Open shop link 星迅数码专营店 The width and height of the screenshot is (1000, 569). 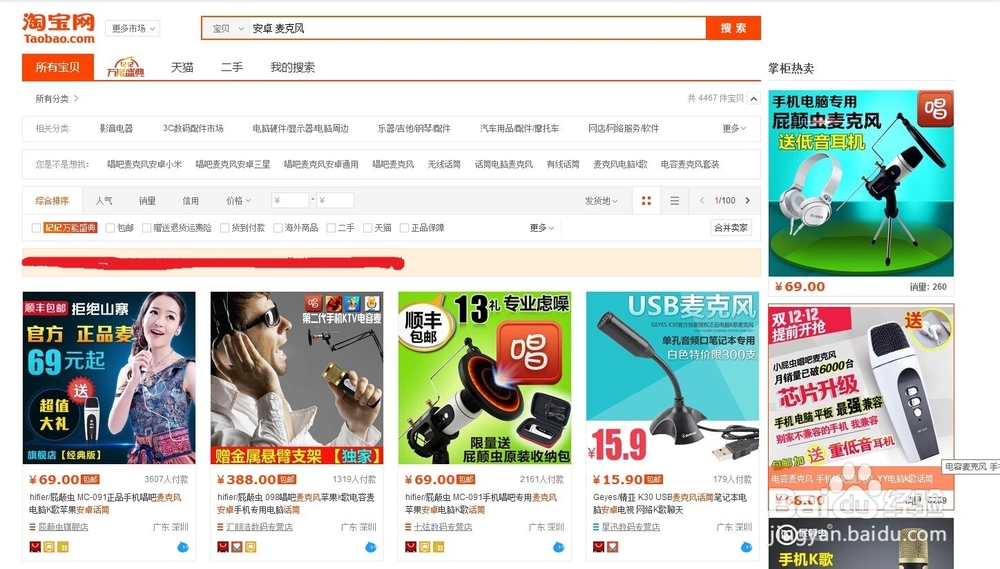pos(631,527)
